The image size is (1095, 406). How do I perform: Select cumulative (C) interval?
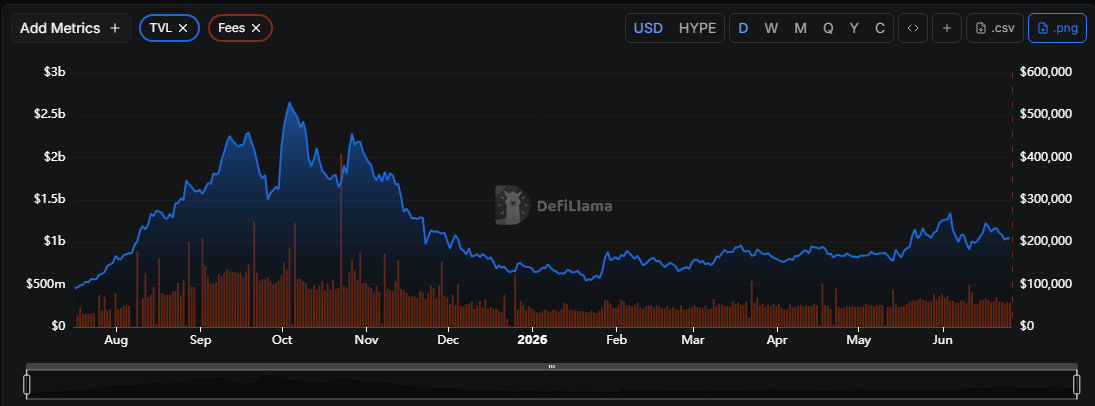click(880, 28)
